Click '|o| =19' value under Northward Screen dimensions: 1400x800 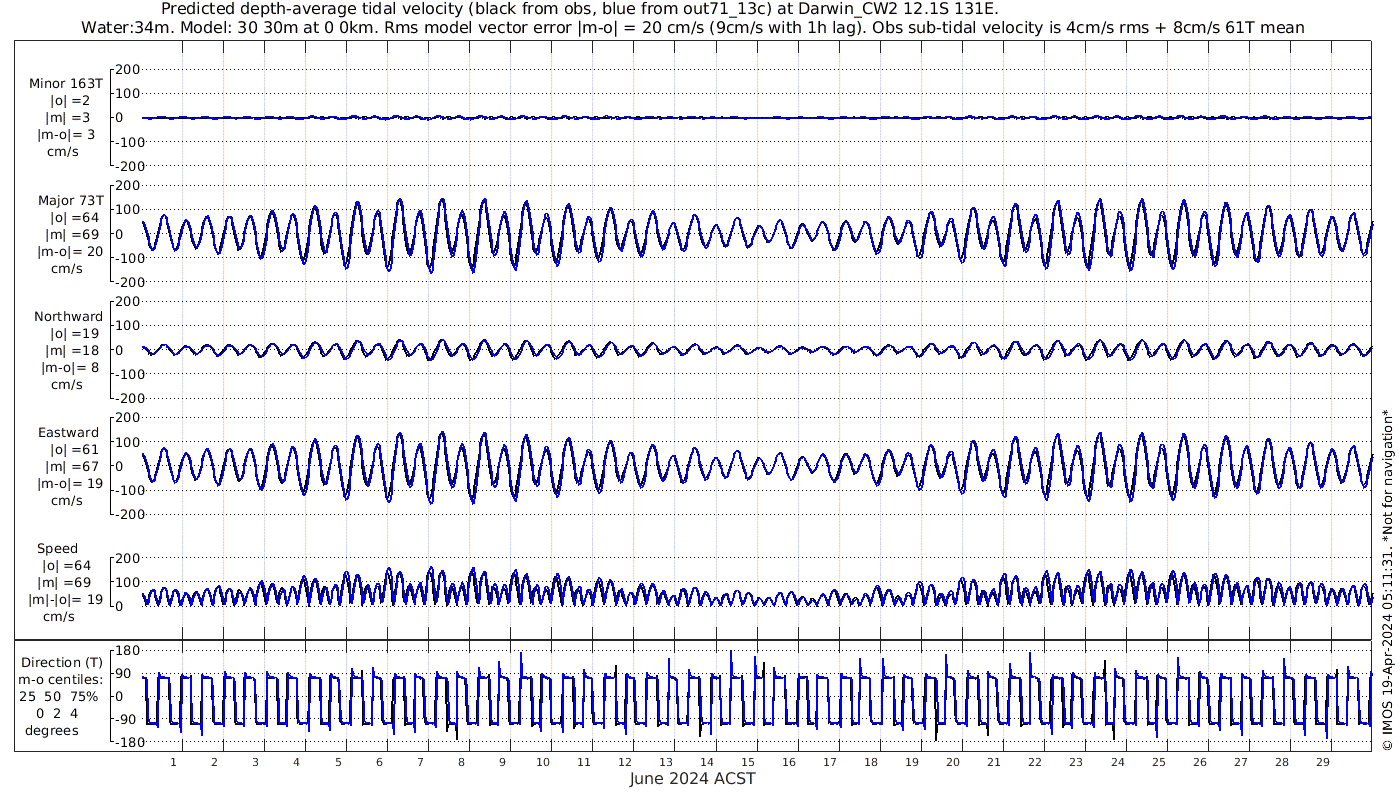pos(74,334)
